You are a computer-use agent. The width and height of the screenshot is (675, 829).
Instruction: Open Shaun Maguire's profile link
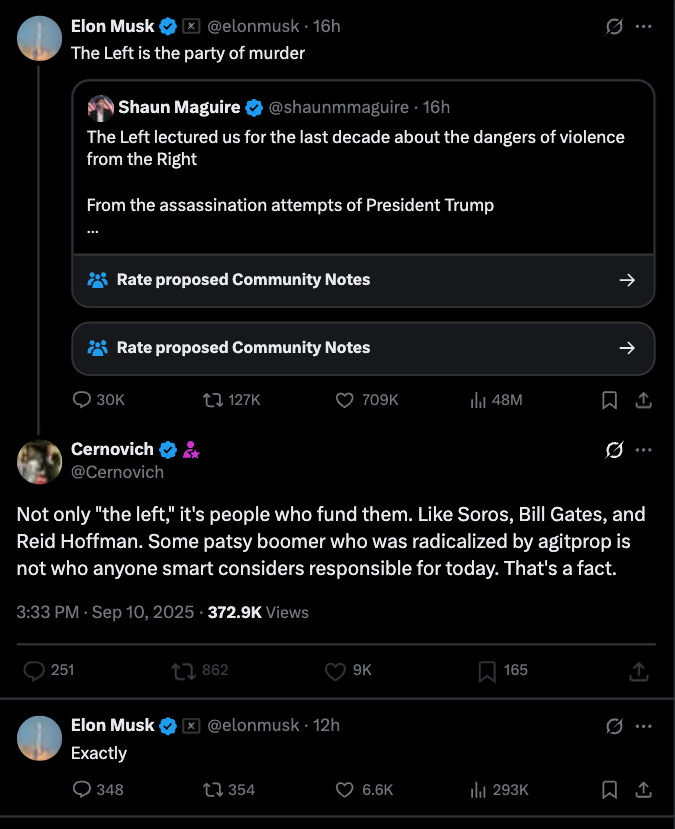[179, 107]
